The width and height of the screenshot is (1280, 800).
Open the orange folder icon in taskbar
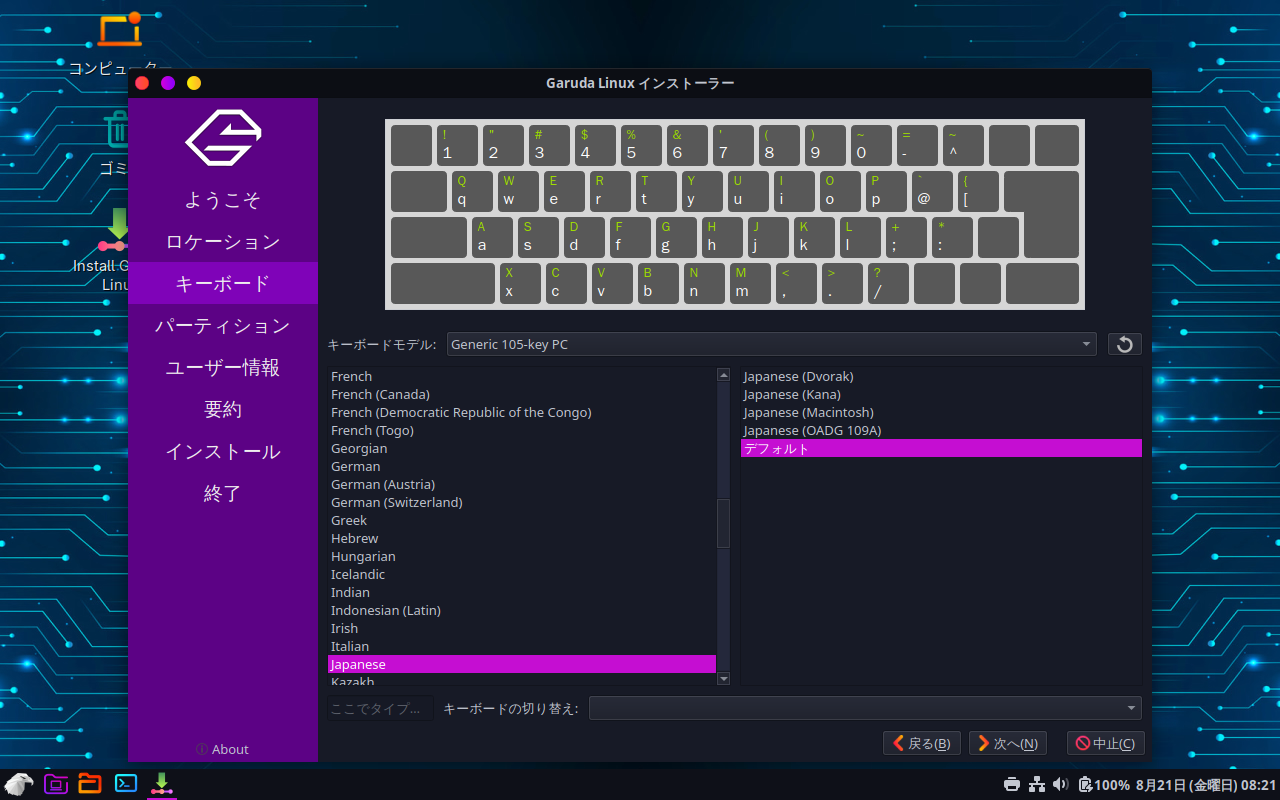click(x=90, y=784)
